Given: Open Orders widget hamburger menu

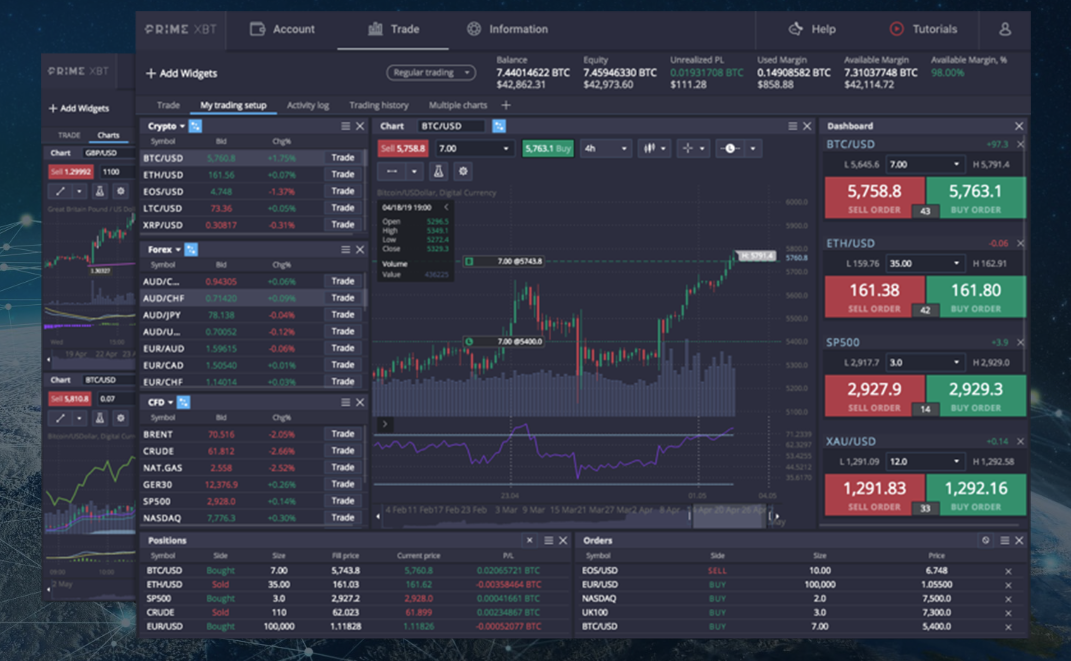Looking at the screenshot, I should pos(1004,541).
